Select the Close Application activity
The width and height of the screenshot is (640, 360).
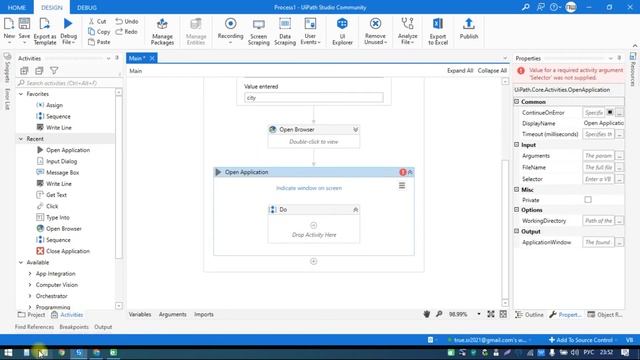click(x=63, y=251)
